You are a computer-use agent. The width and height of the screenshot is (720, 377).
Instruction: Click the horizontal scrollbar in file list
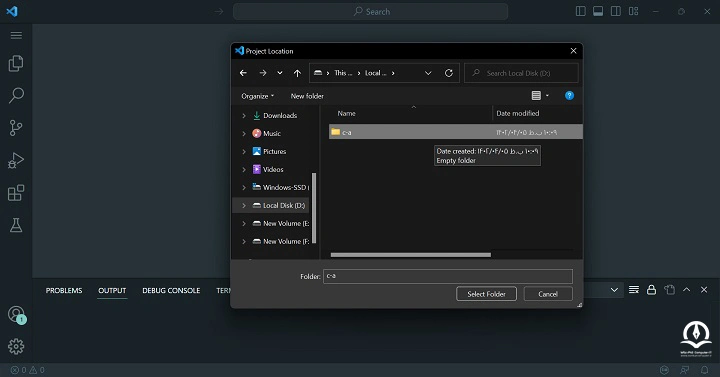[x=411, y=255]
